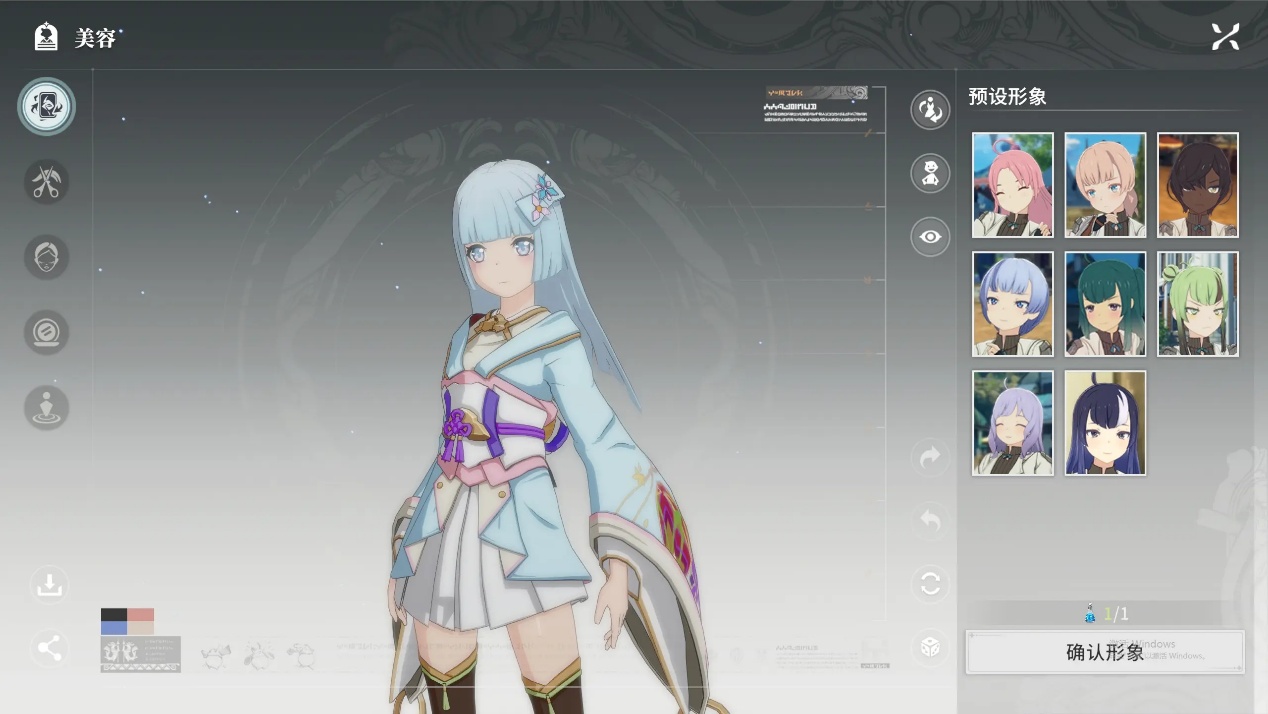Pick the dark-skinned preset character thumbnail

coord(1197,185)
